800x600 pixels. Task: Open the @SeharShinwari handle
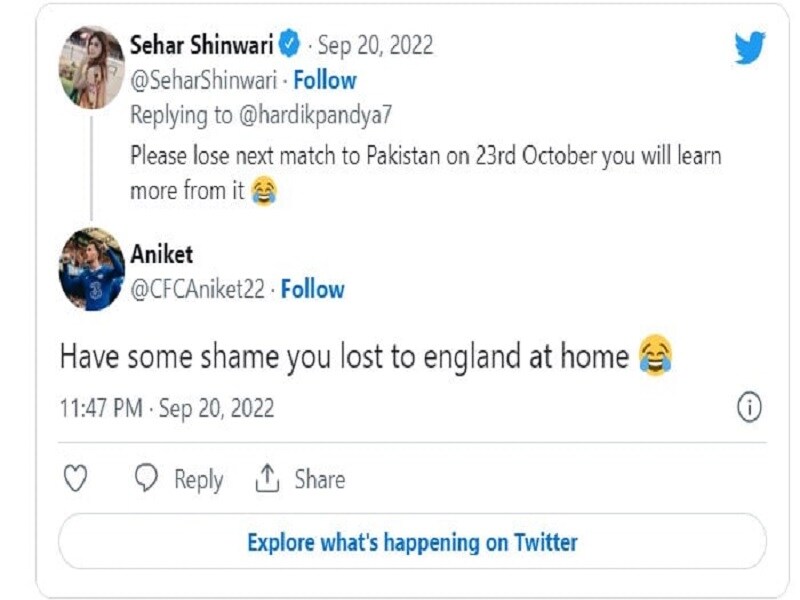click(204, 81)
